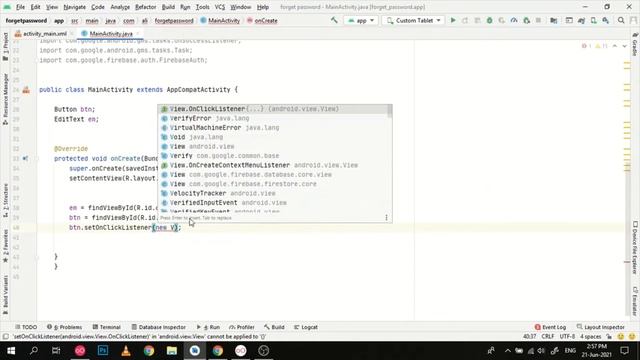Open the AVD Manager icon
Image resolution: width=640 pixels, height=360 pixels.
click(593, 20)
